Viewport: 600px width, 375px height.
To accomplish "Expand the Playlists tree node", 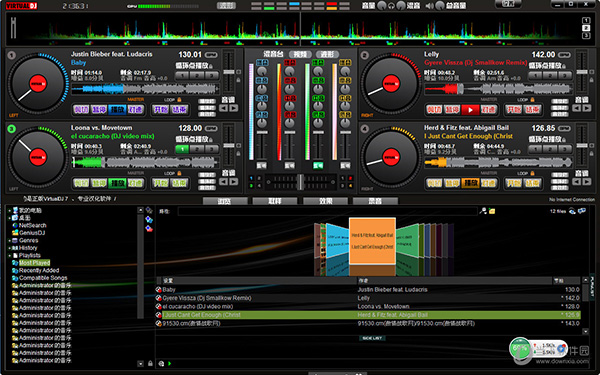I will coord(10,256).
